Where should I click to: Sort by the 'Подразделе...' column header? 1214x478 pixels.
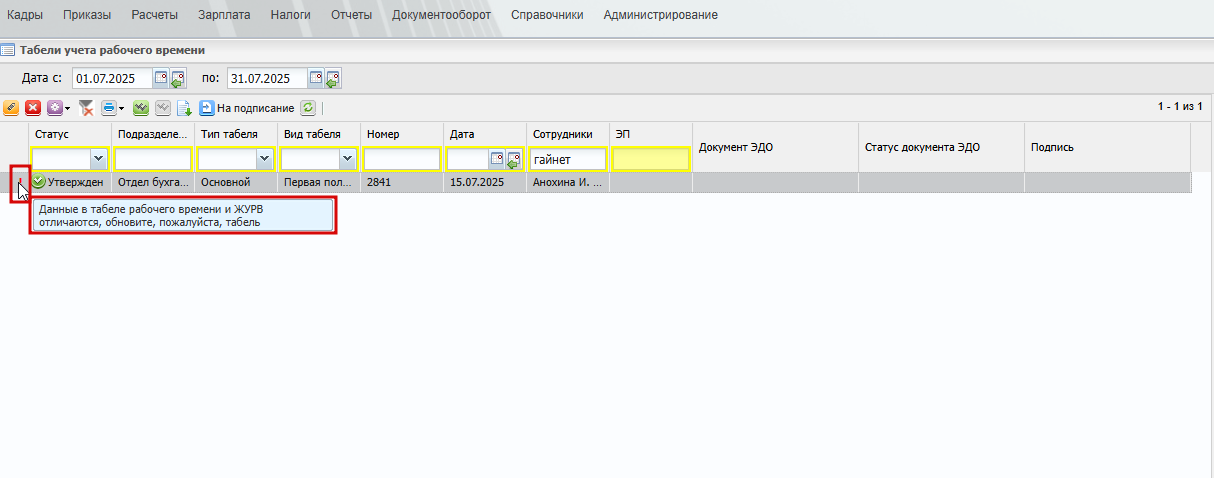click(x=153, y=134)
